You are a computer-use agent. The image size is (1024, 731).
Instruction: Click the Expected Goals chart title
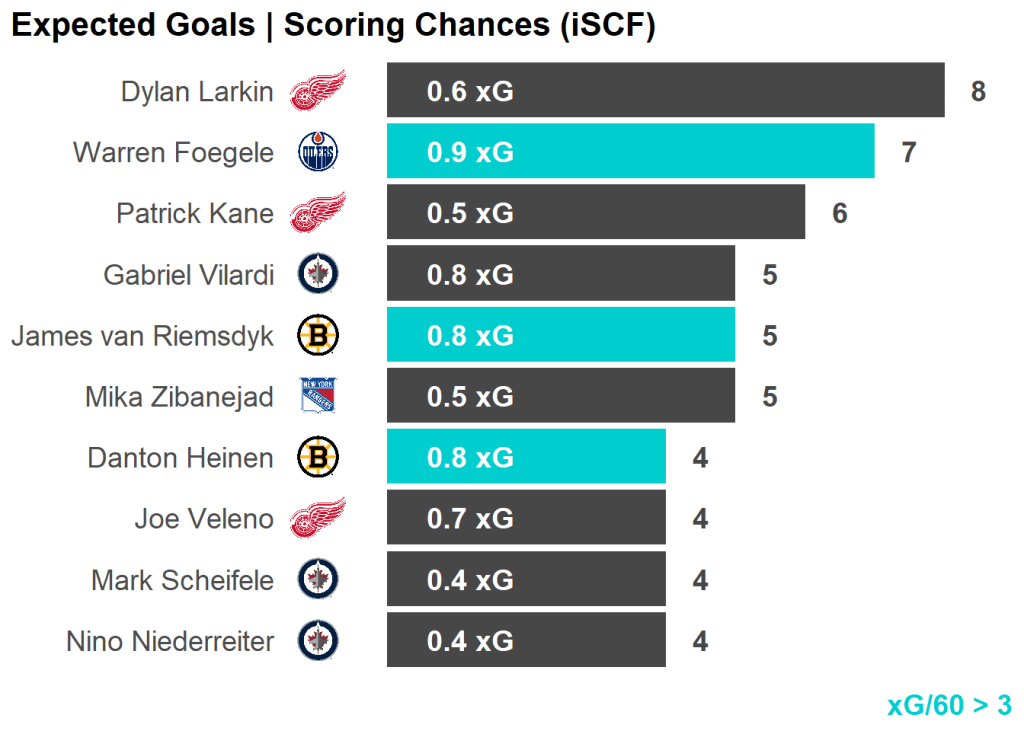tap(333, 26)
